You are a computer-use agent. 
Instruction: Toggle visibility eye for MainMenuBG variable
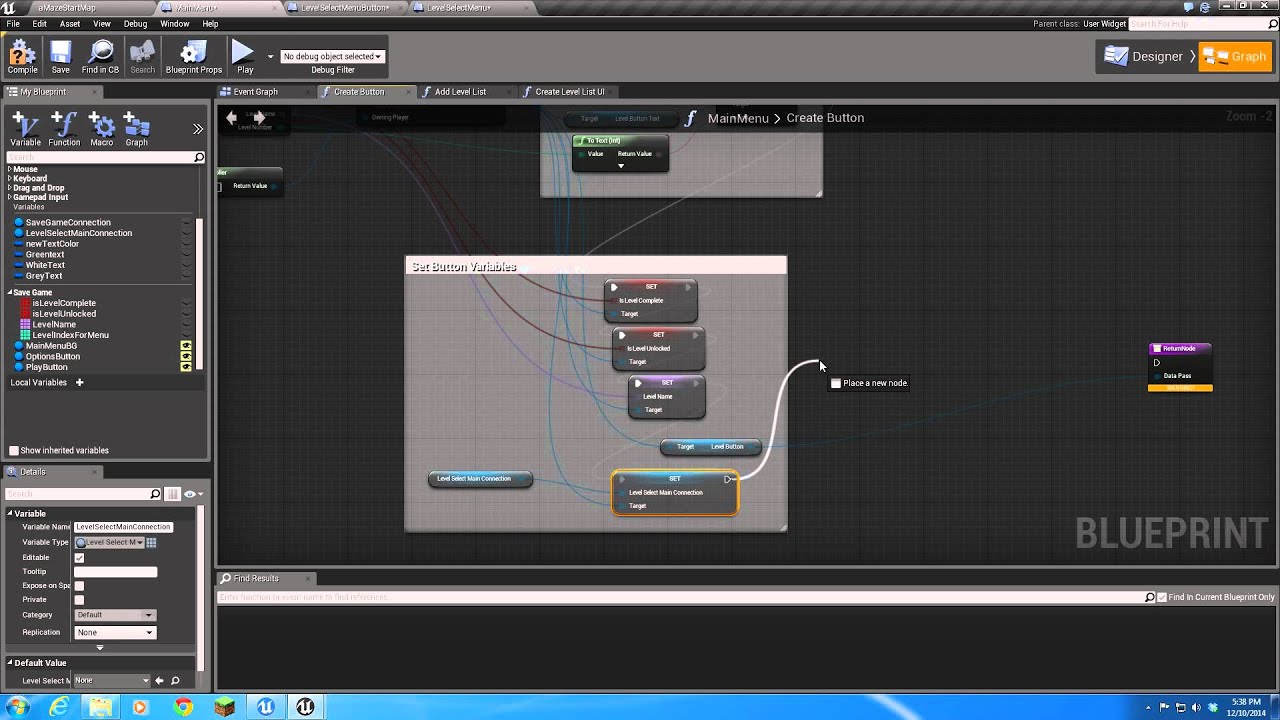(x=186, y=346)
